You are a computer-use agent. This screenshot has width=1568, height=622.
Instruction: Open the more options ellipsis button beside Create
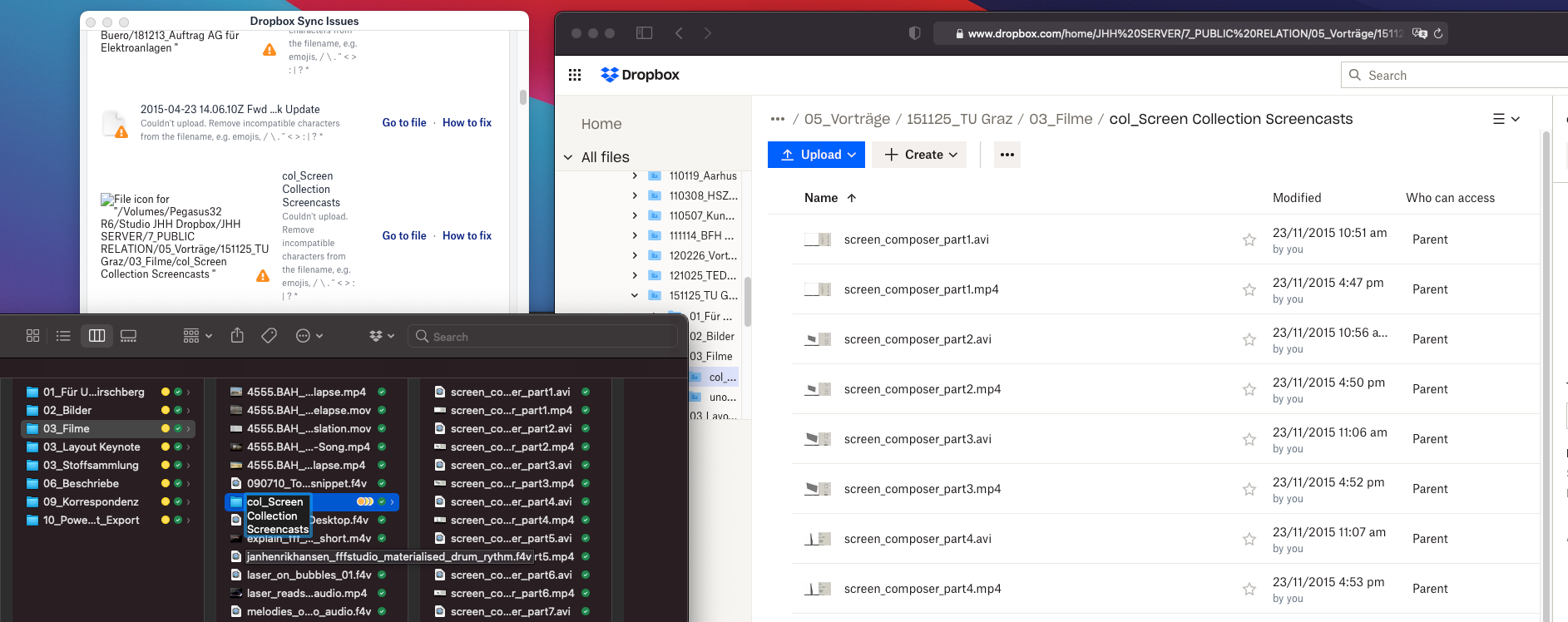[1007, 155]
